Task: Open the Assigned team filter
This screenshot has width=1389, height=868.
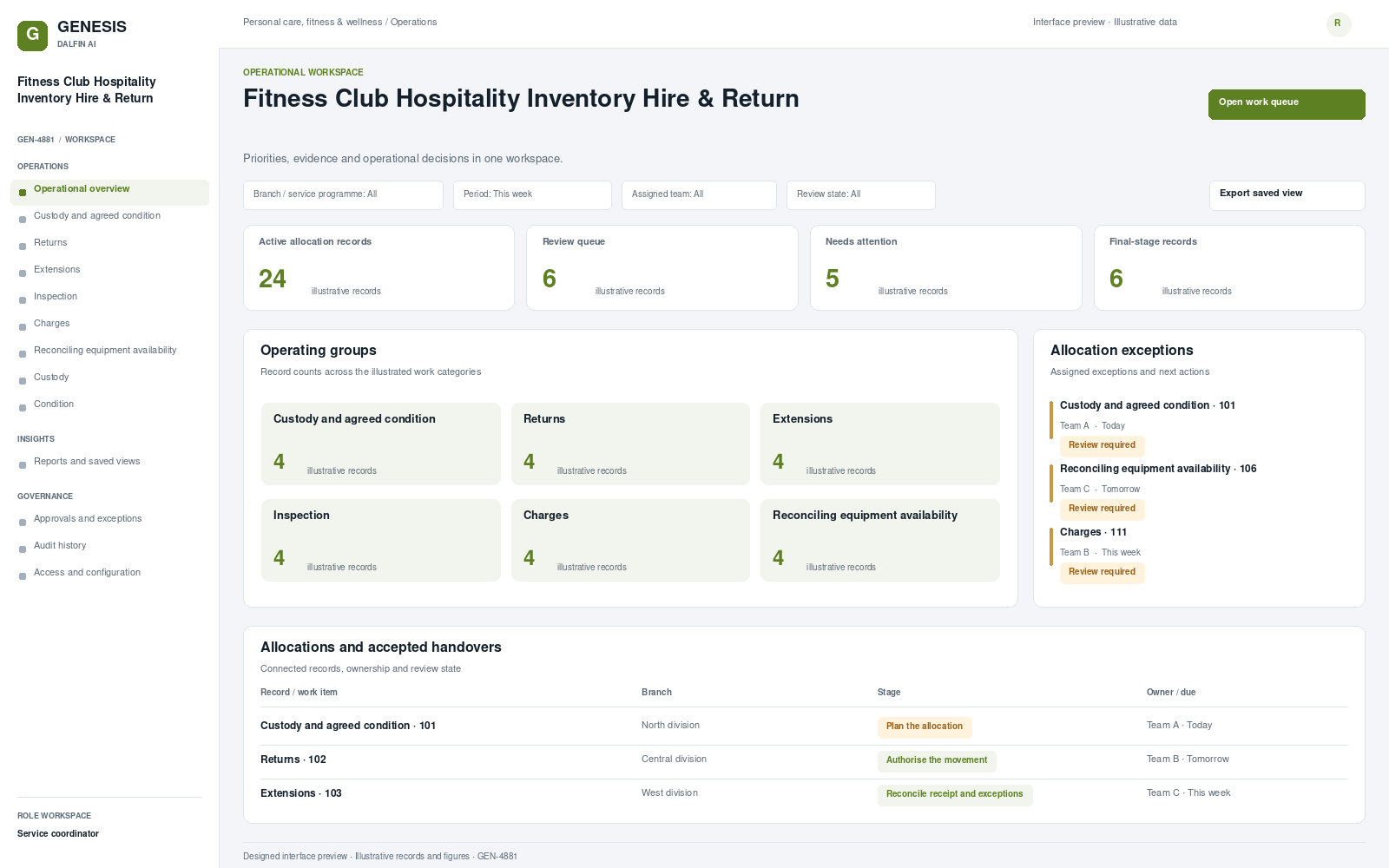Action: click(699, 195)
